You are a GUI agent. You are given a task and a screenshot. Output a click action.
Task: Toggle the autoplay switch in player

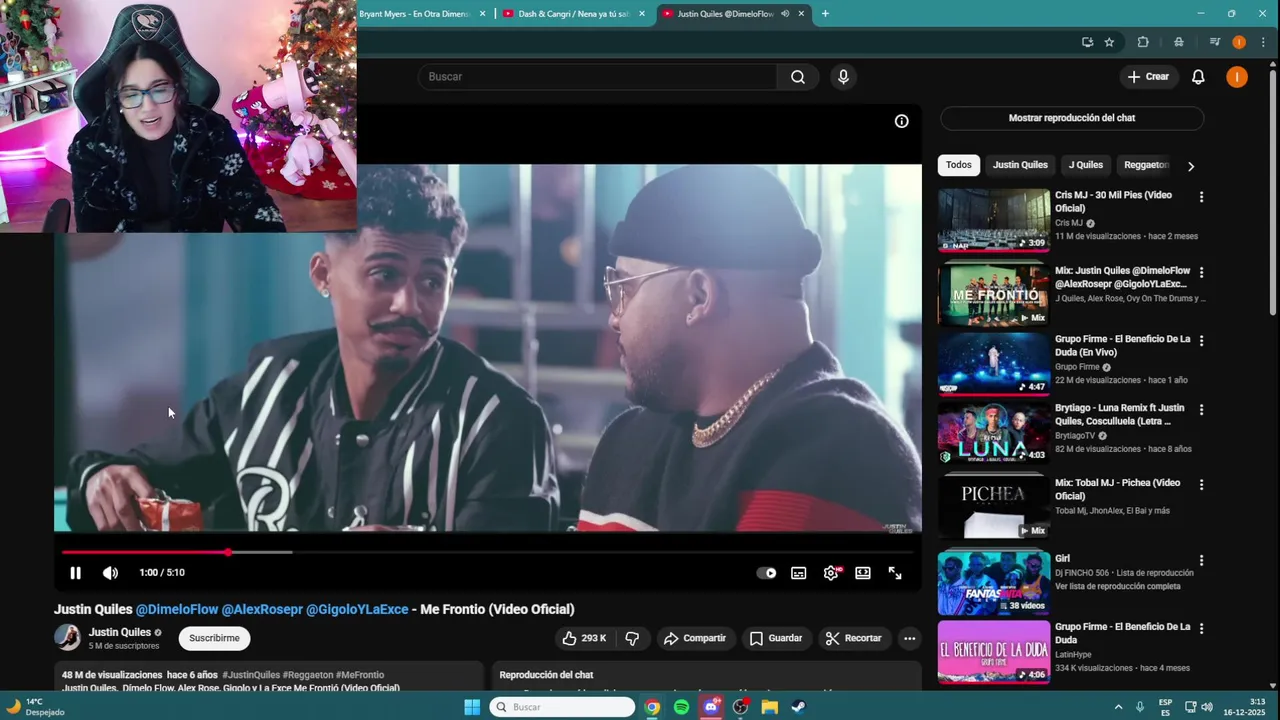click(767, 573)
